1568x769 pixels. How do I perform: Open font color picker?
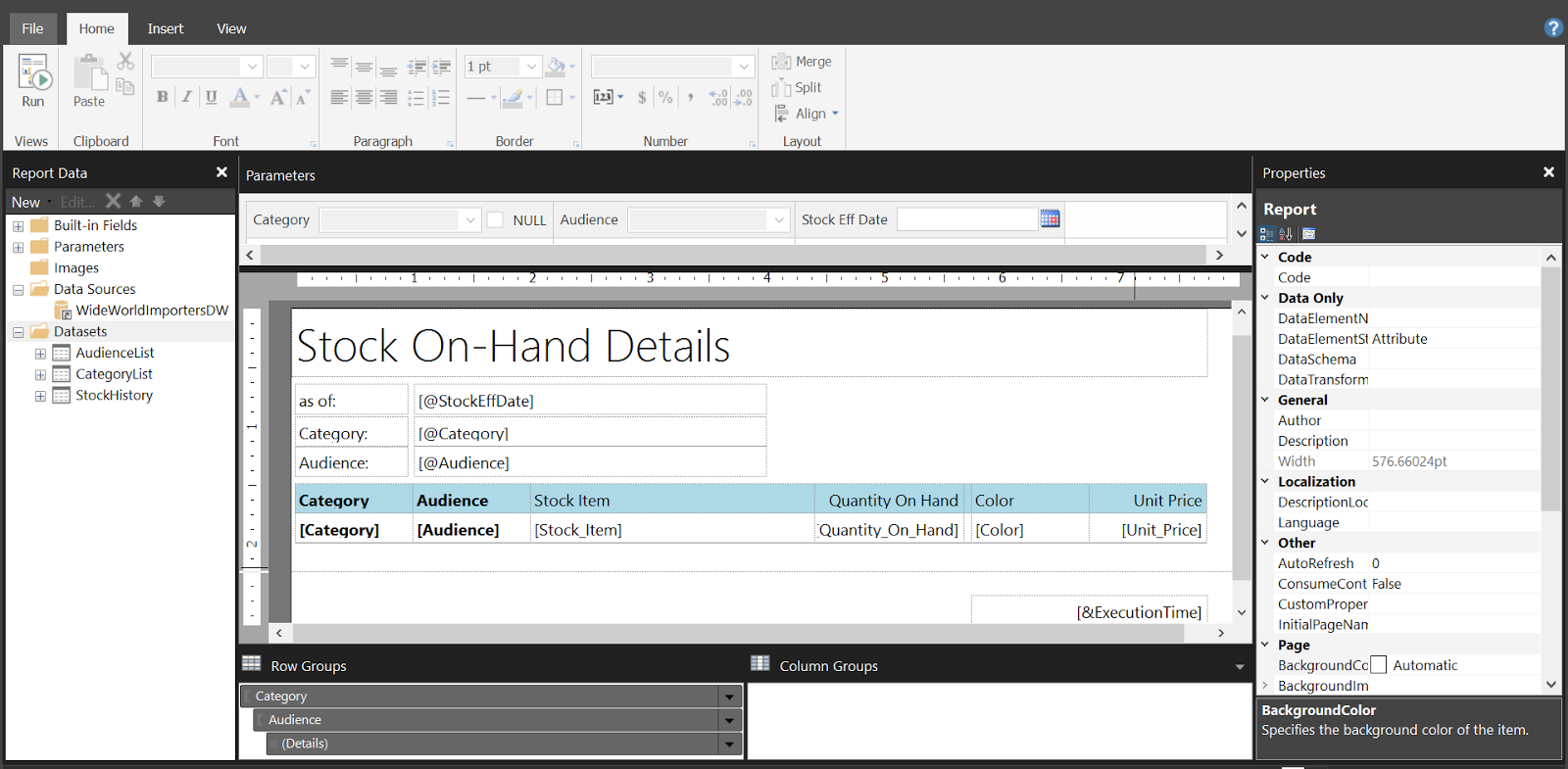[x=244, y=96]
